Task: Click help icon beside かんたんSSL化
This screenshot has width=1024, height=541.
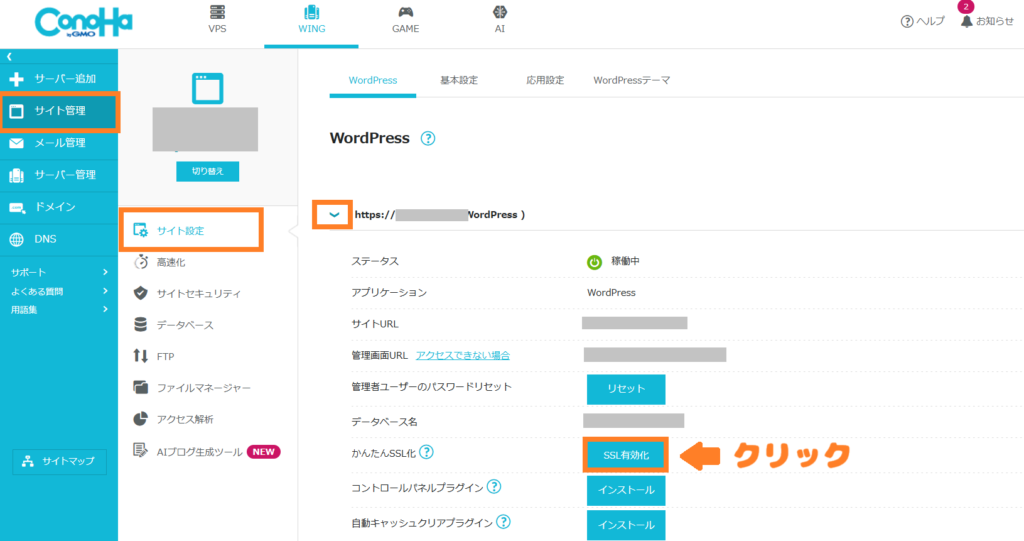Action: [426, 451]
